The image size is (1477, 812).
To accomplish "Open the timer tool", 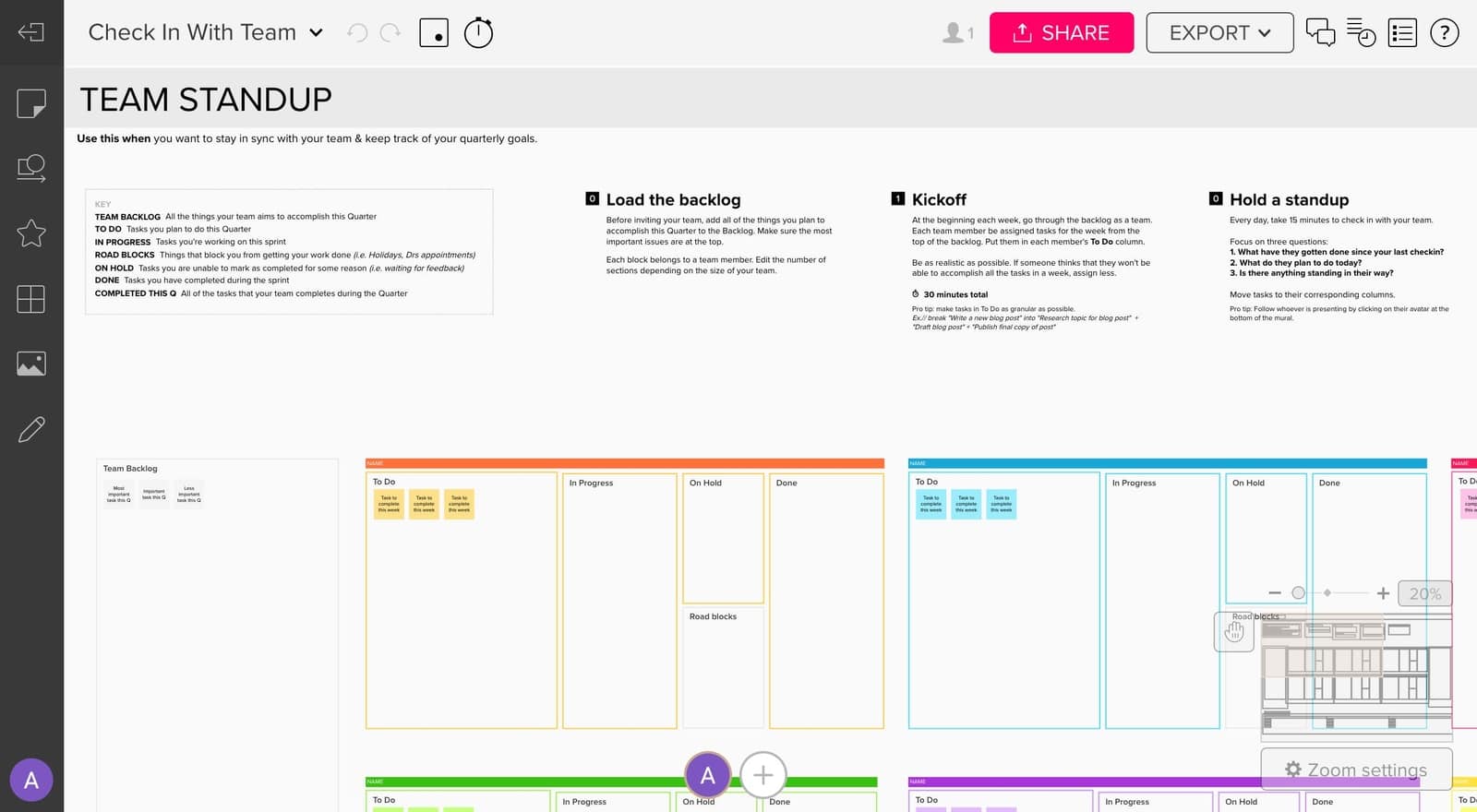I will (478, 32).
